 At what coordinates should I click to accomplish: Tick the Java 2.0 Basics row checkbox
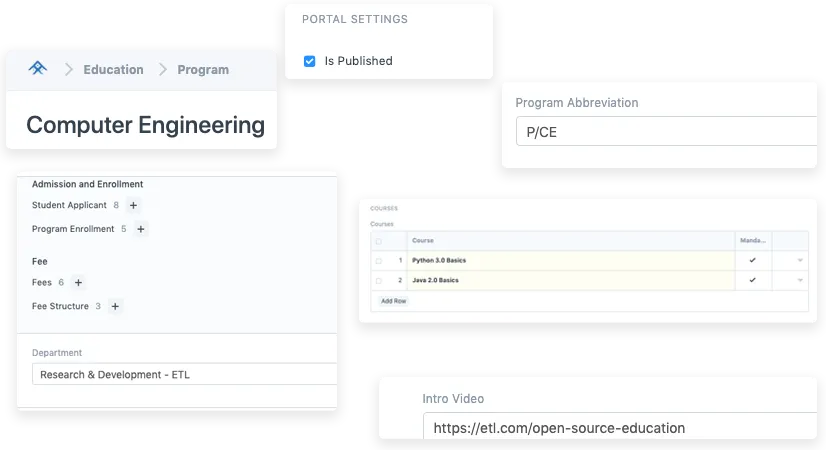click(x=379, y=281)
